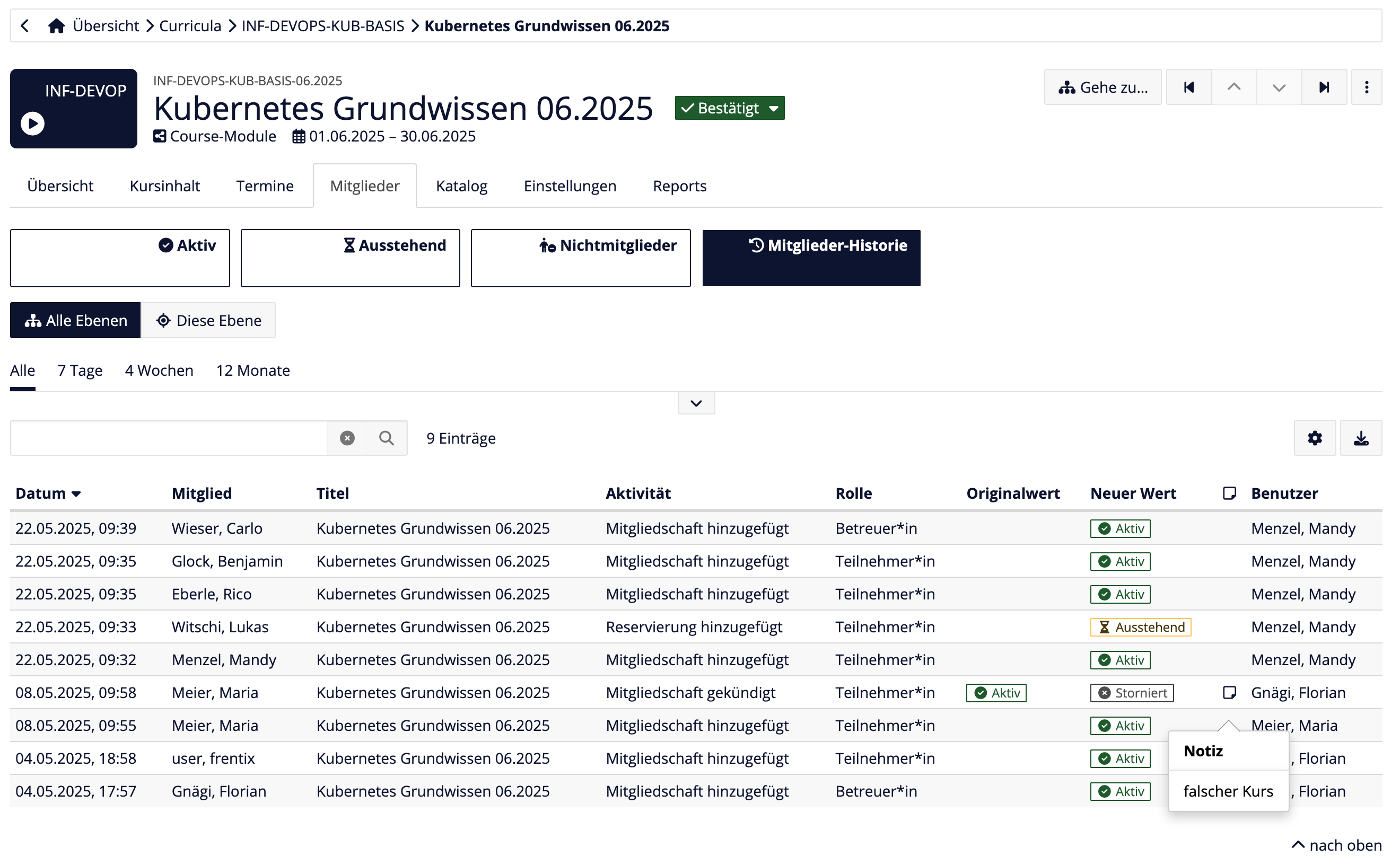Sort by Datum column arrow
Screen dimensions: 1400x865
click(x=76, y=493)
